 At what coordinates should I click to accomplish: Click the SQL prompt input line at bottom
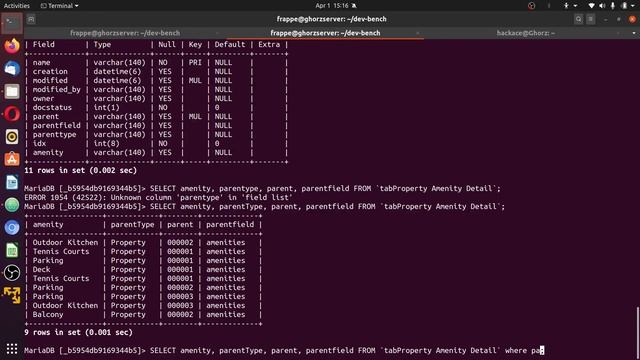[x=284, y=350]
